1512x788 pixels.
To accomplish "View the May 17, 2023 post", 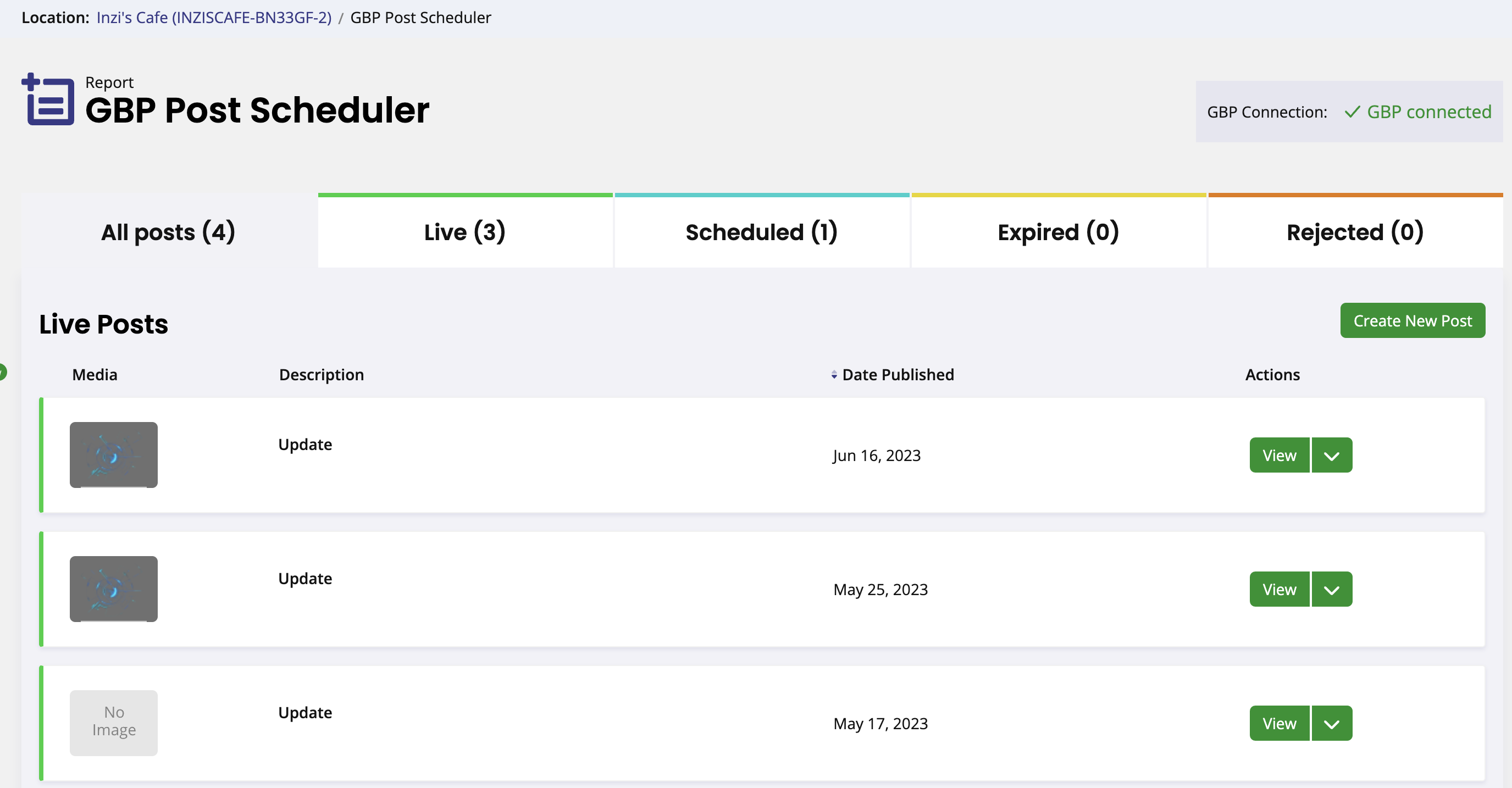I will pyautogui.click(x=1280, y=723).
